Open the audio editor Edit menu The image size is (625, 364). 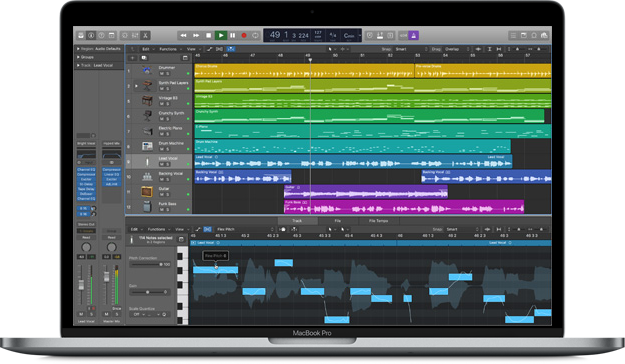click(136, 229)
